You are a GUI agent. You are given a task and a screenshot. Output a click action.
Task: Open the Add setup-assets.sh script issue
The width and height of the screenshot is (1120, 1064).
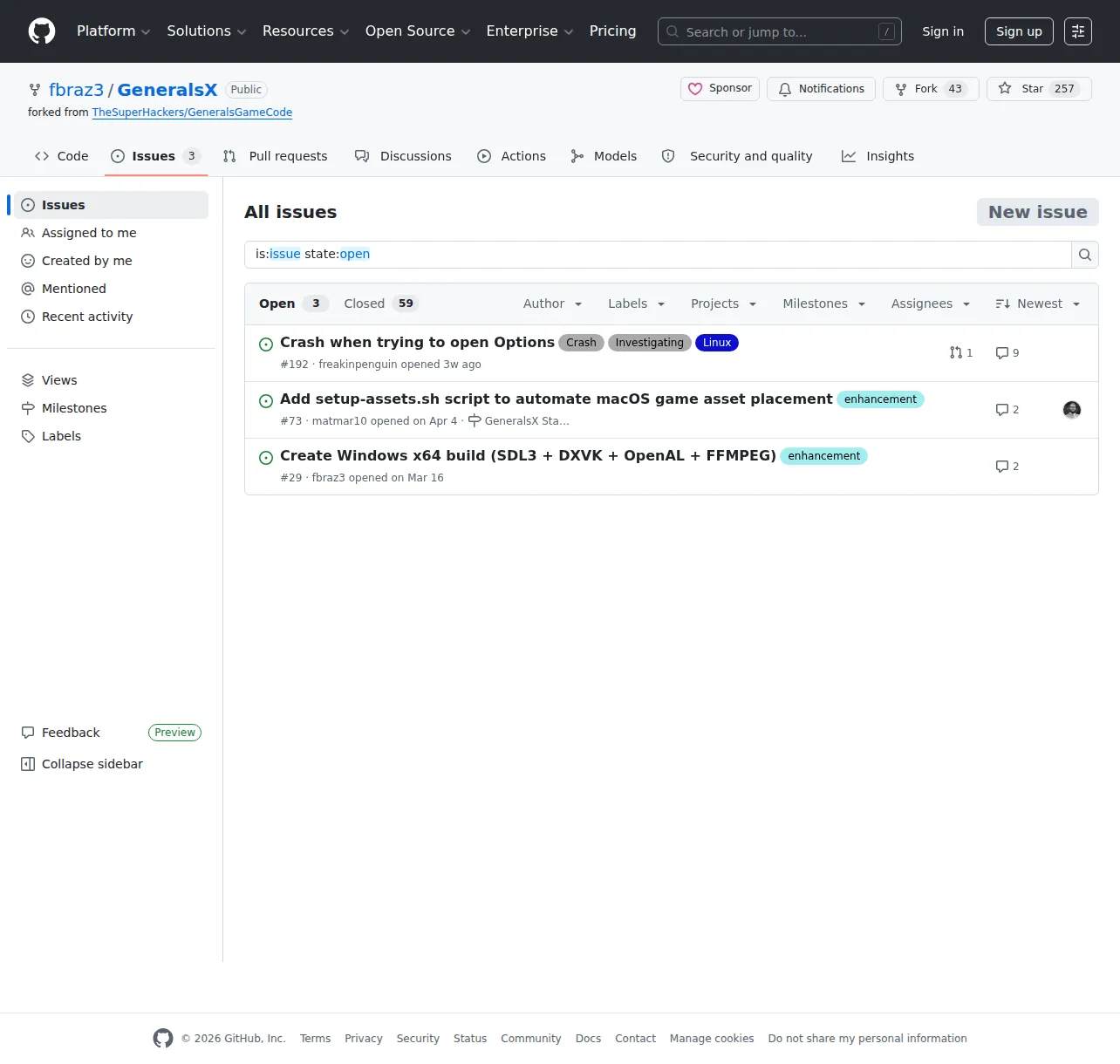[x=557, y=399]
